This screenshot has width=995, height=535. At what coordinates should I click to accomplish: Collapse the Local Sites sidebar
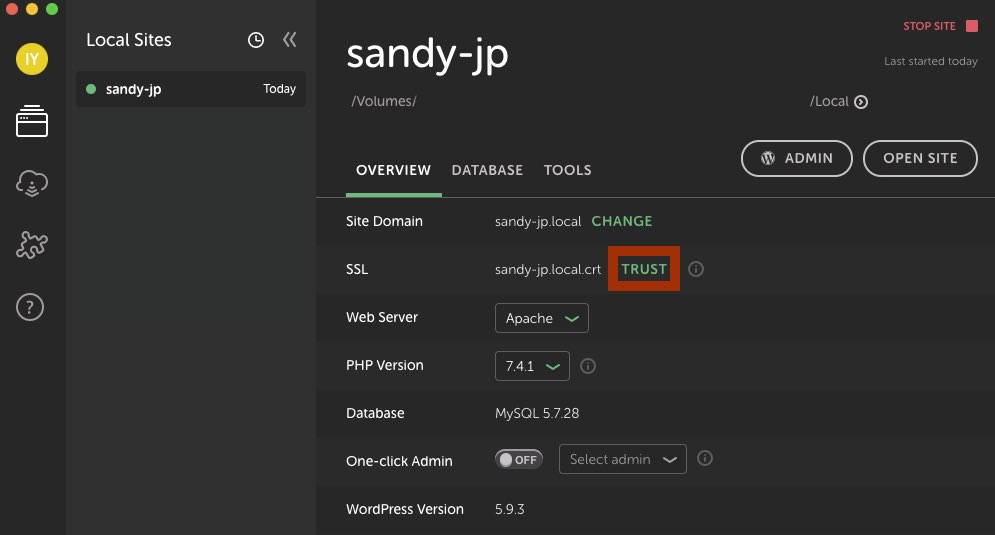tap(289, 40)
